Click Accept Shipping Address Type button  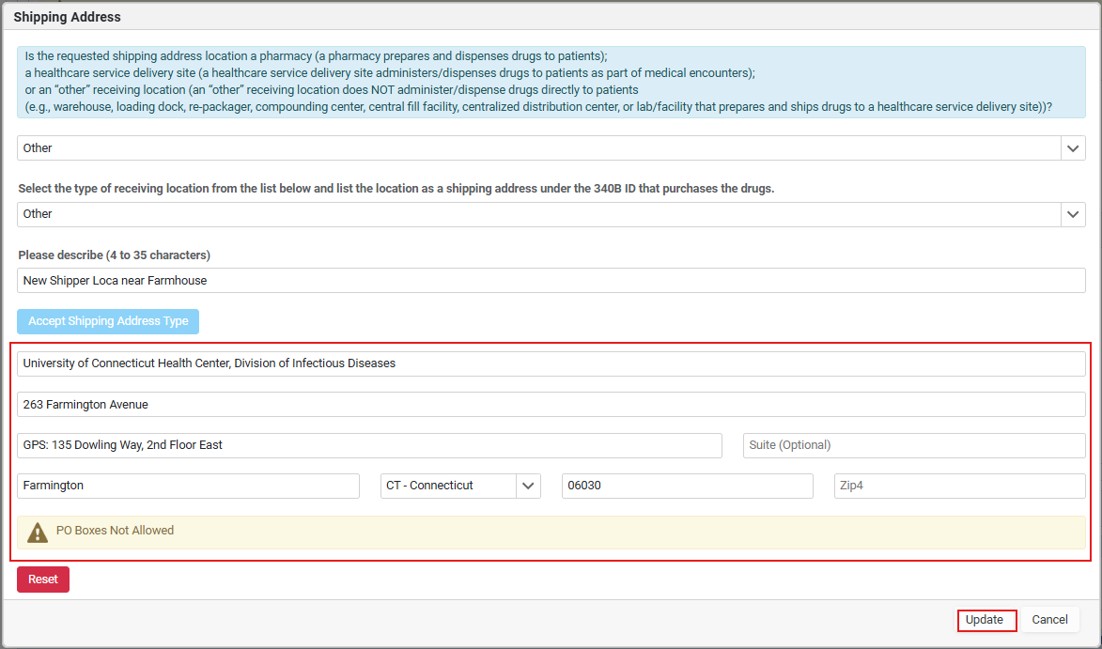[108, 321]
